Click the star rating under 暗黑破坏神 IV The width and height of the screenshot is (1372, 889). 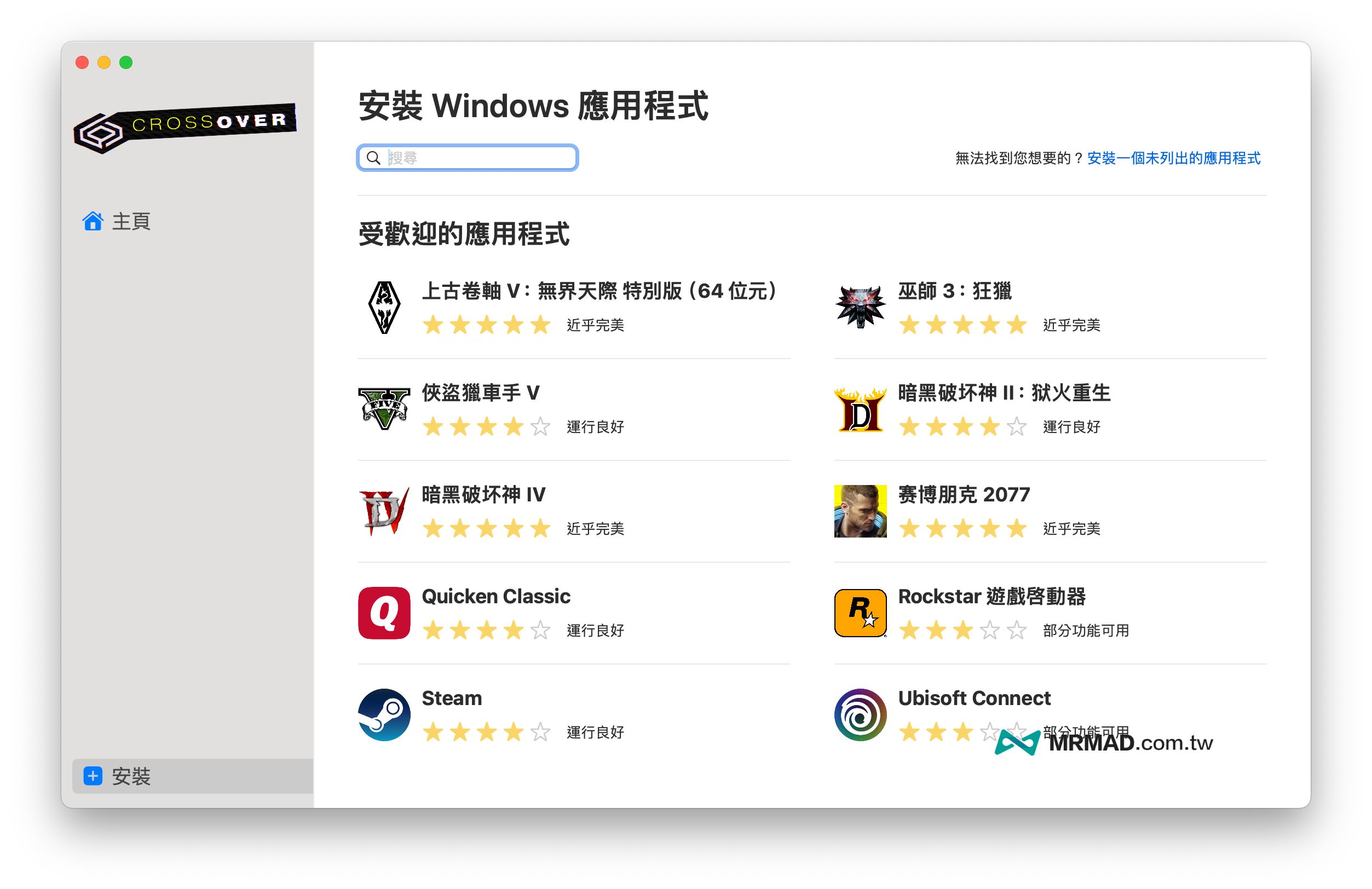coord(487,529)
